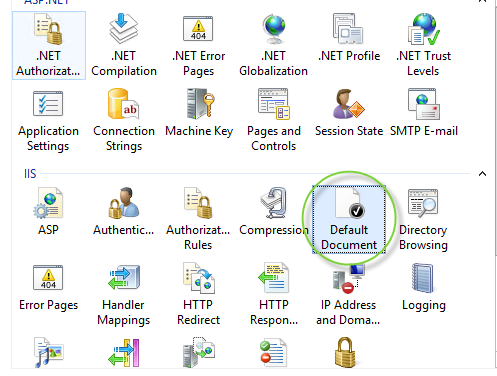Click the IIS group heading

(x=30, y=174)
